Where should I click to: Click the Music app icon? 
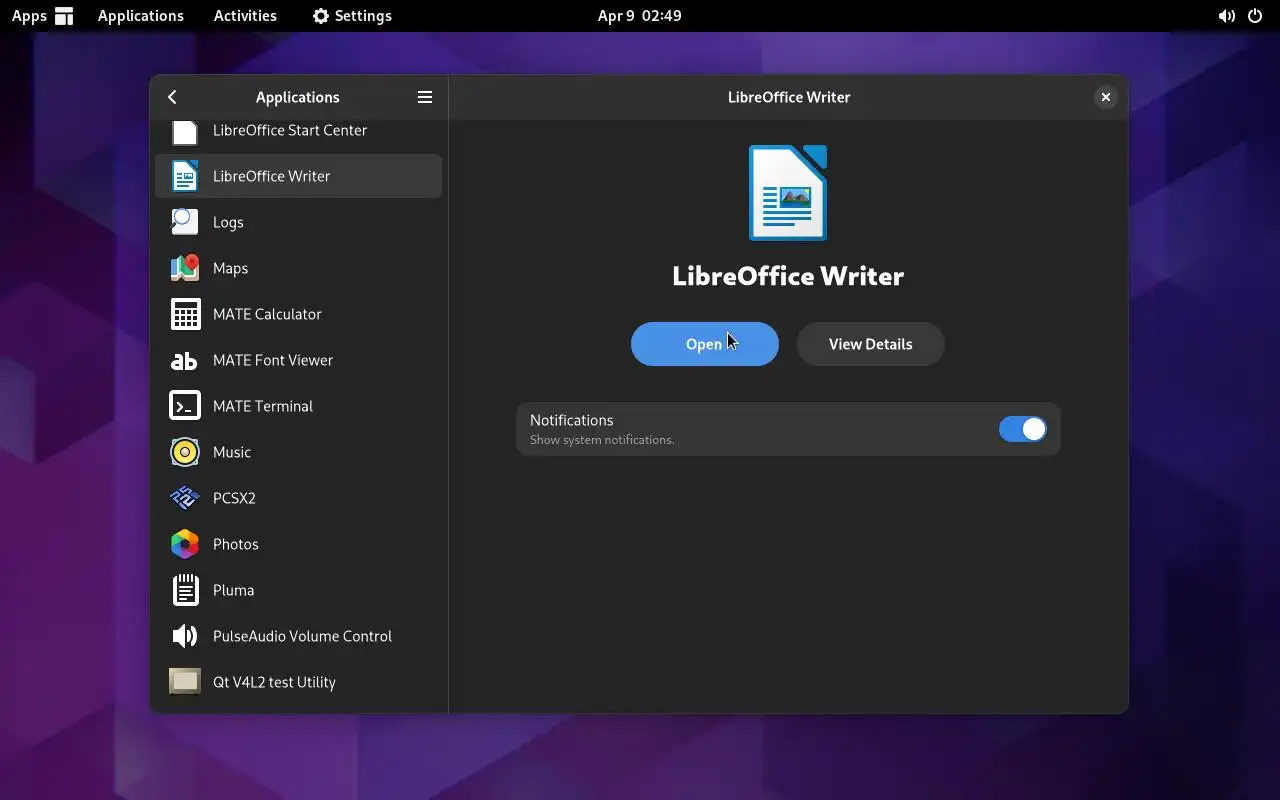[x=185, y=452]
